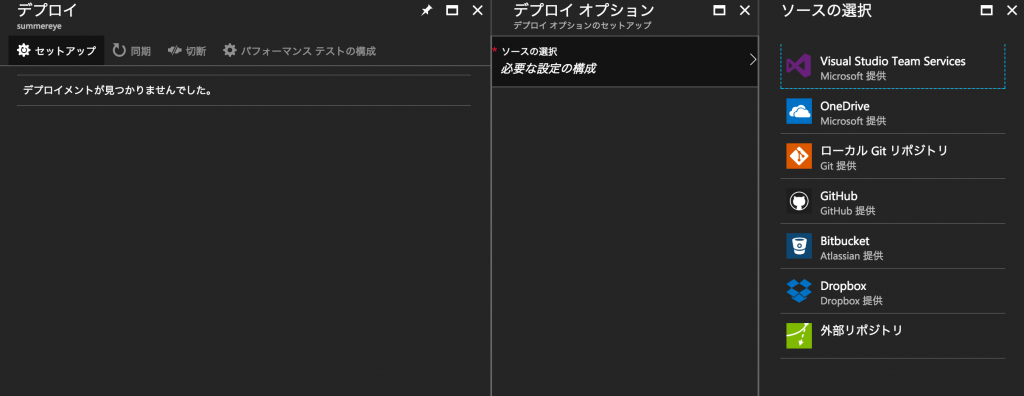
Task: Close the ソースの選択 blade
Action: [1012, 10]
